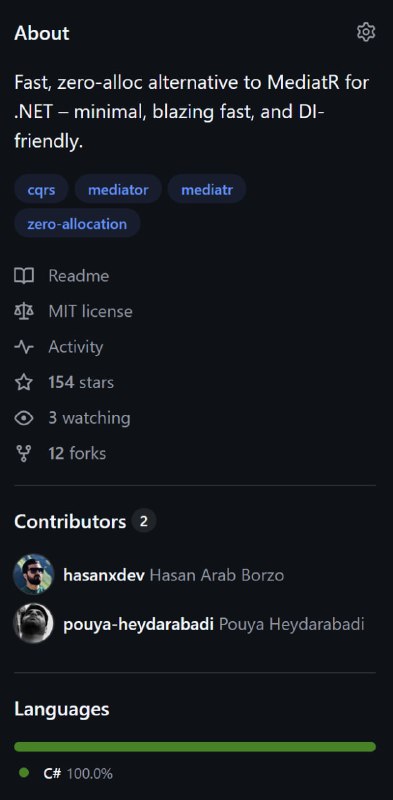Viewport: 393px width, 800px height.
Task: Open hasanxdev's avatar picture
Action: pos(34,574)
